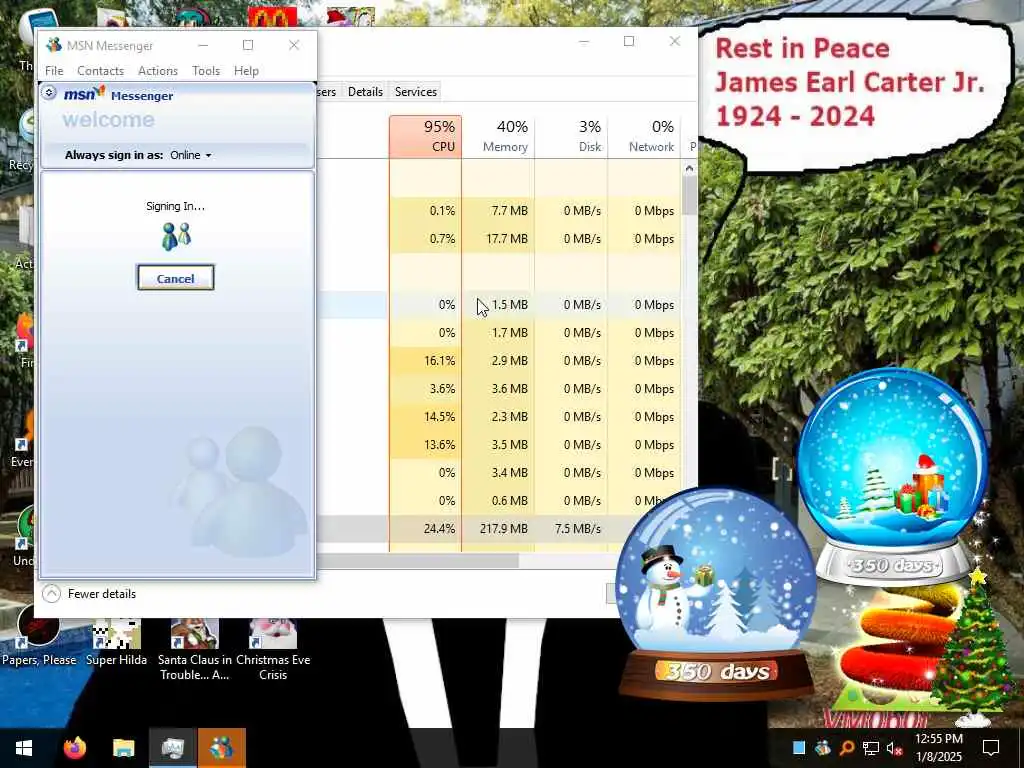Switch to the Details tab in Task Manager
The image size is (1024, 768).
(365, 92)
